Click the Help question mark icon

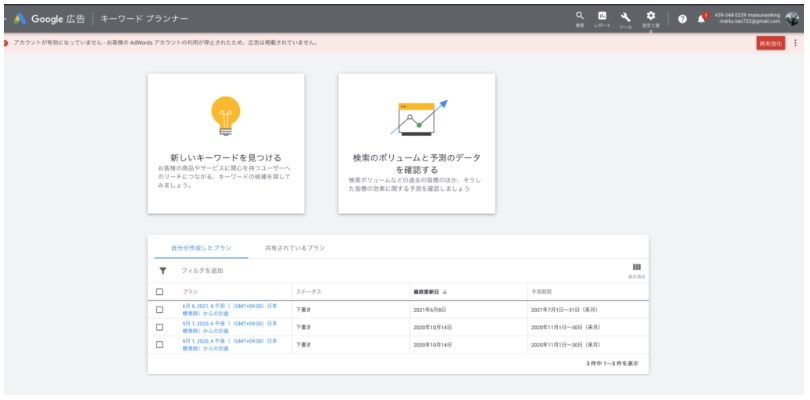tap(682, 19)
